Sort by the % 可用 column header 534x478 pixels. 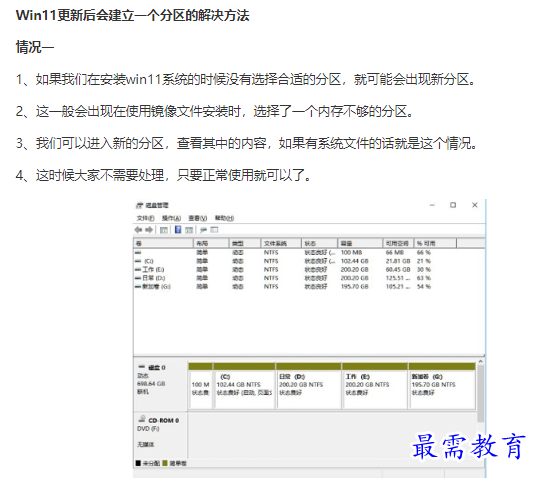[x=435, y=243]
